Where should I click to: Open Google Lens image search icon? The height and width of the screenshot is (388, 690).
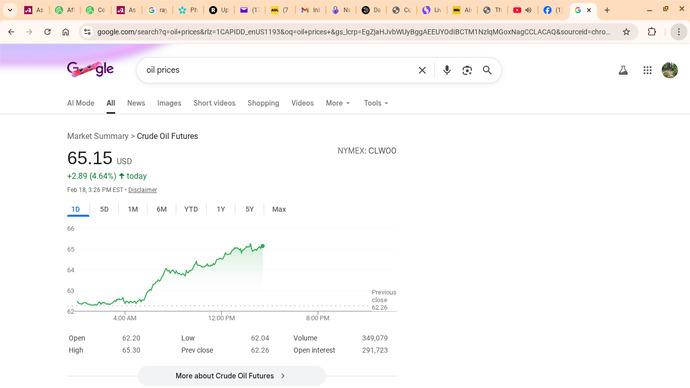pyautogui.click(x=467, y=70)
